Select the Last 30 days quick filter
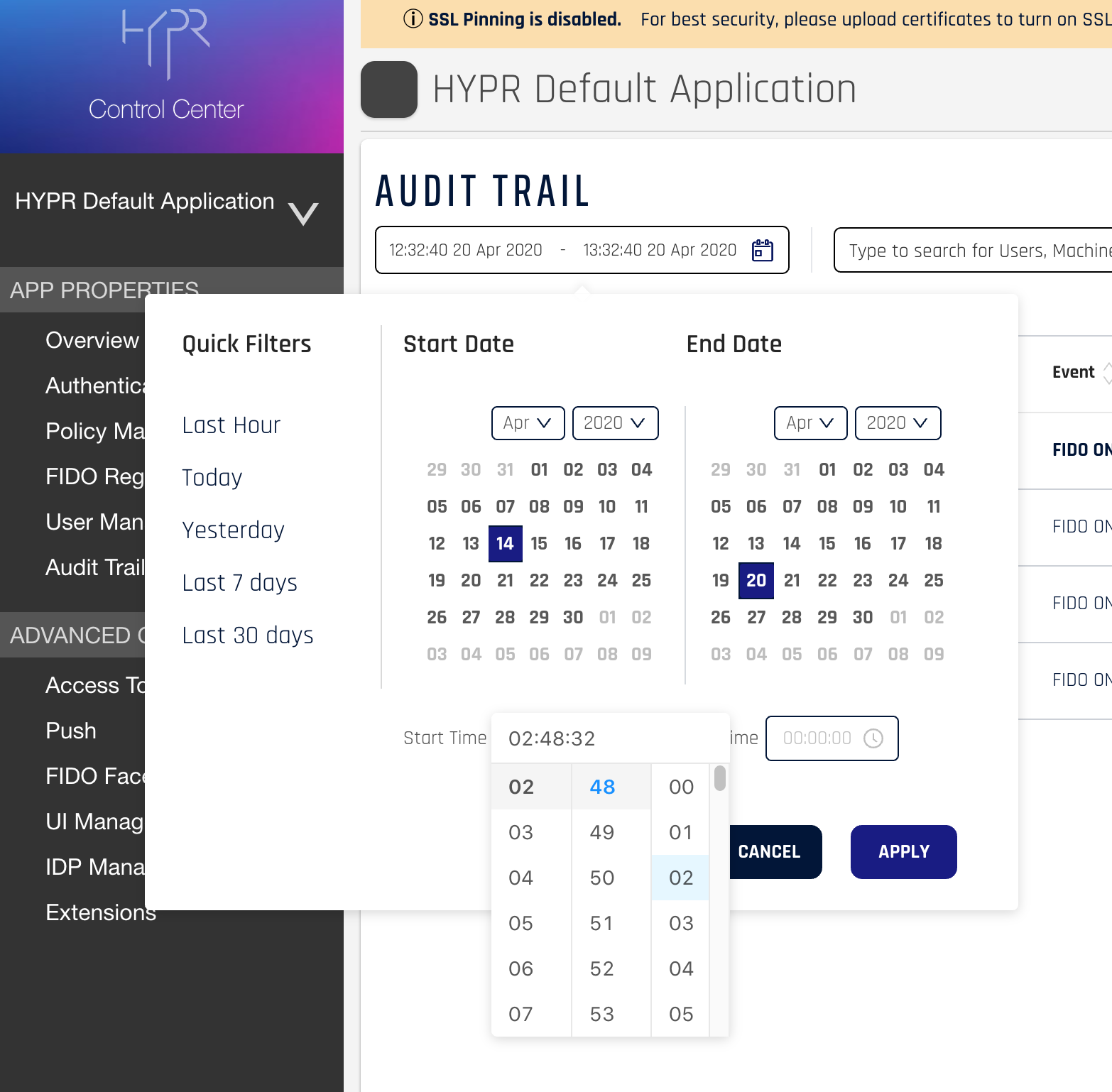 pyautogui.click(x=248, y=635)
